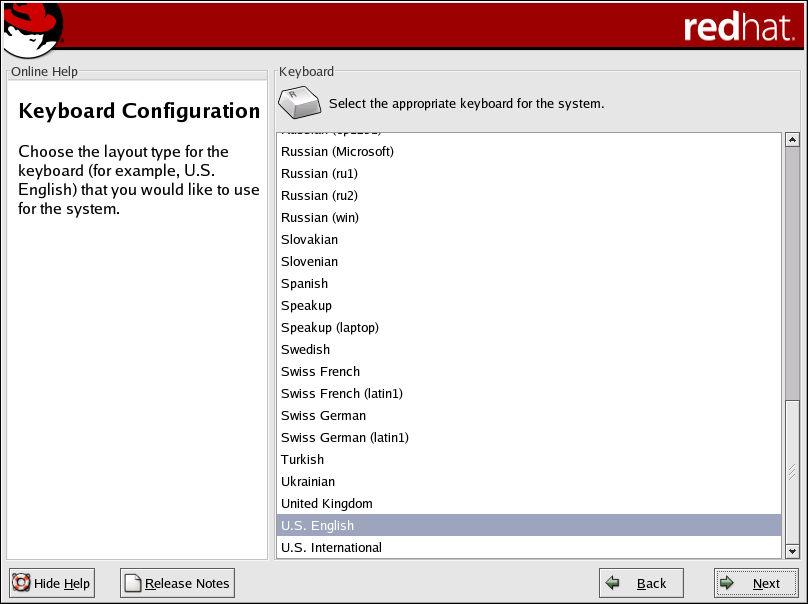Click the Red Hat shadowman logo
The height and width of the screenshot is (604, 808).
[30, 28]
